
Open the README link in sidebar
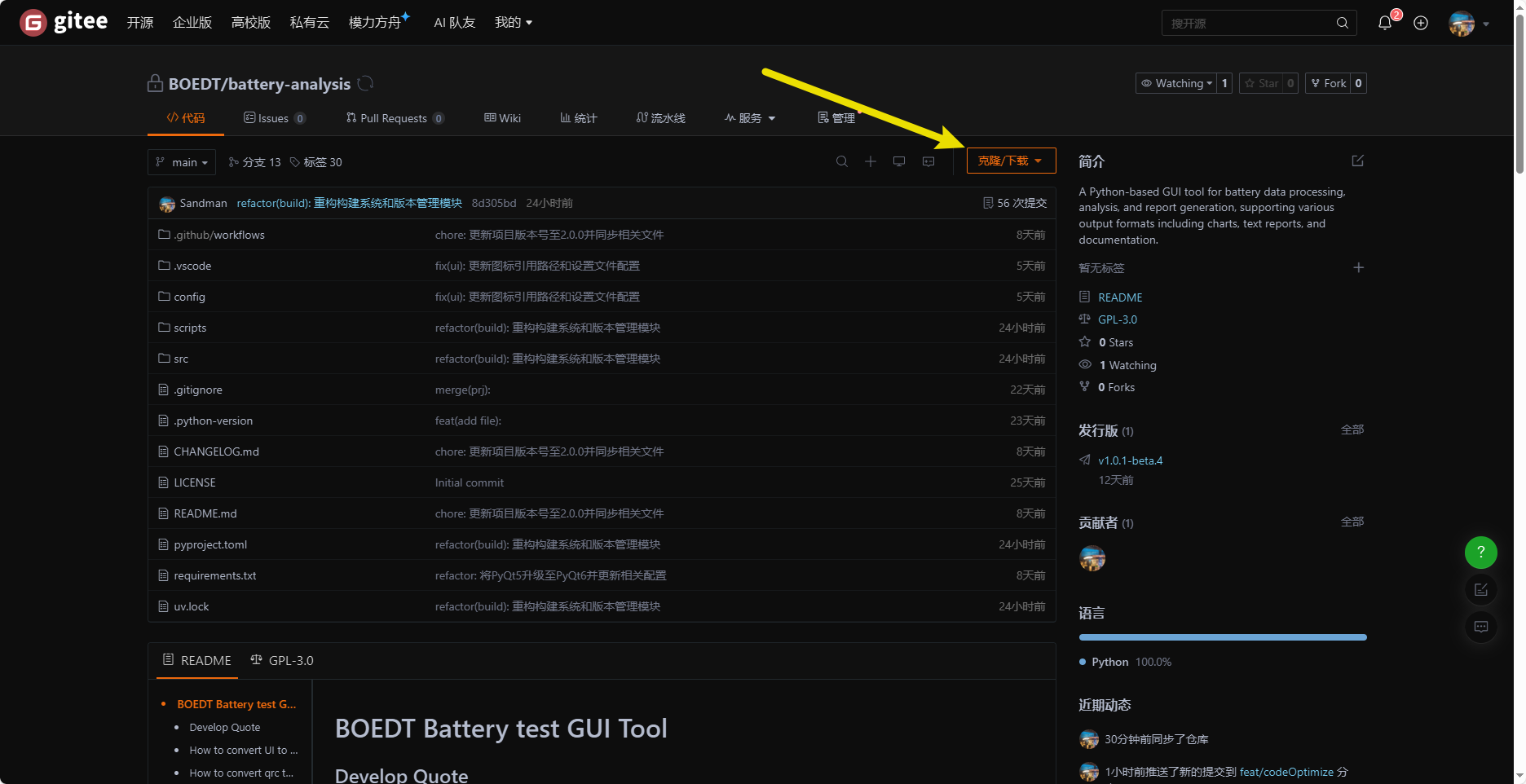[1120, 297]
